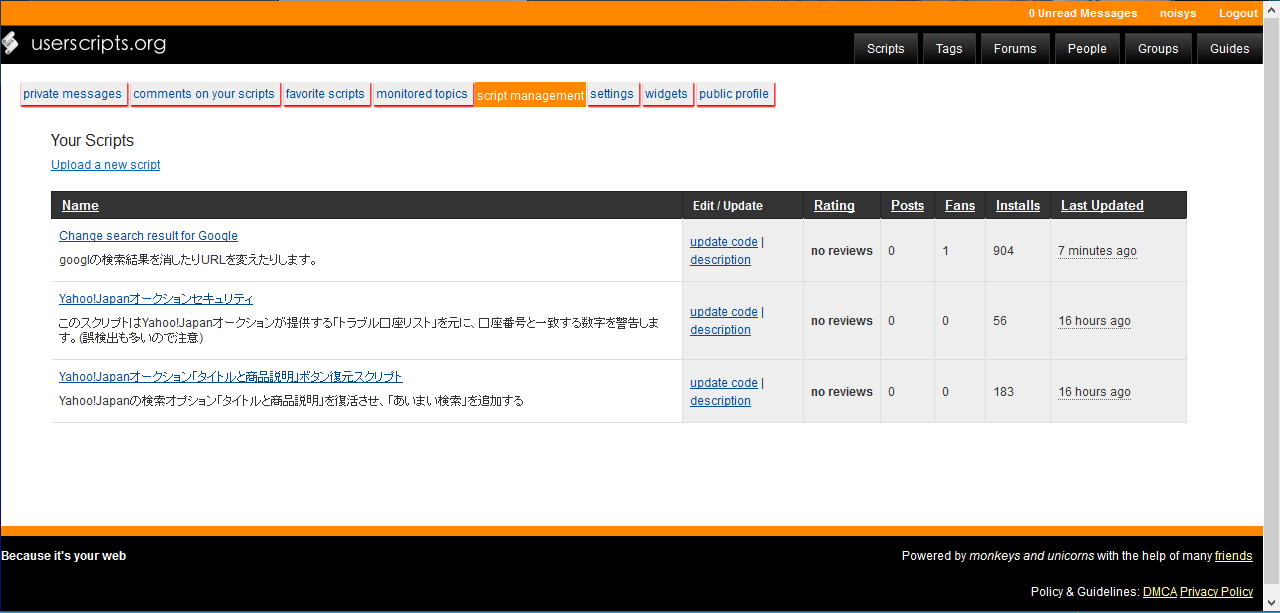Open the Scripts navigation menu
This screenshot has width=1280, height=613.
click(x=885, y=47)
